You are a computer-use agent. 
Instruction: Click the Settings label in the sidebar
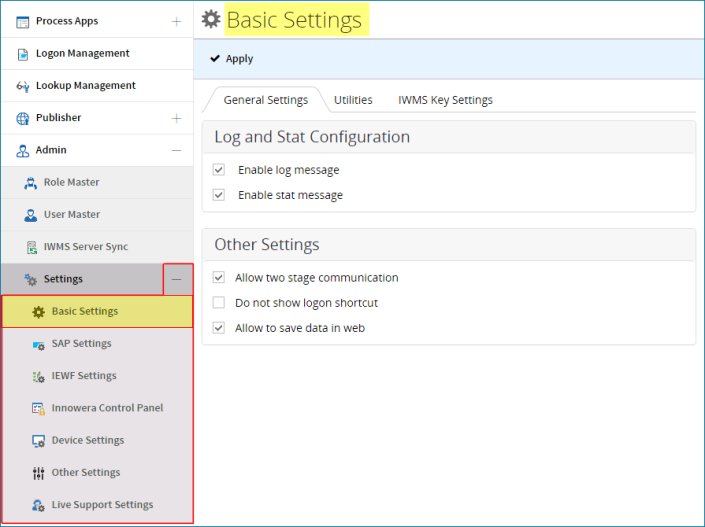coord(63,279)
